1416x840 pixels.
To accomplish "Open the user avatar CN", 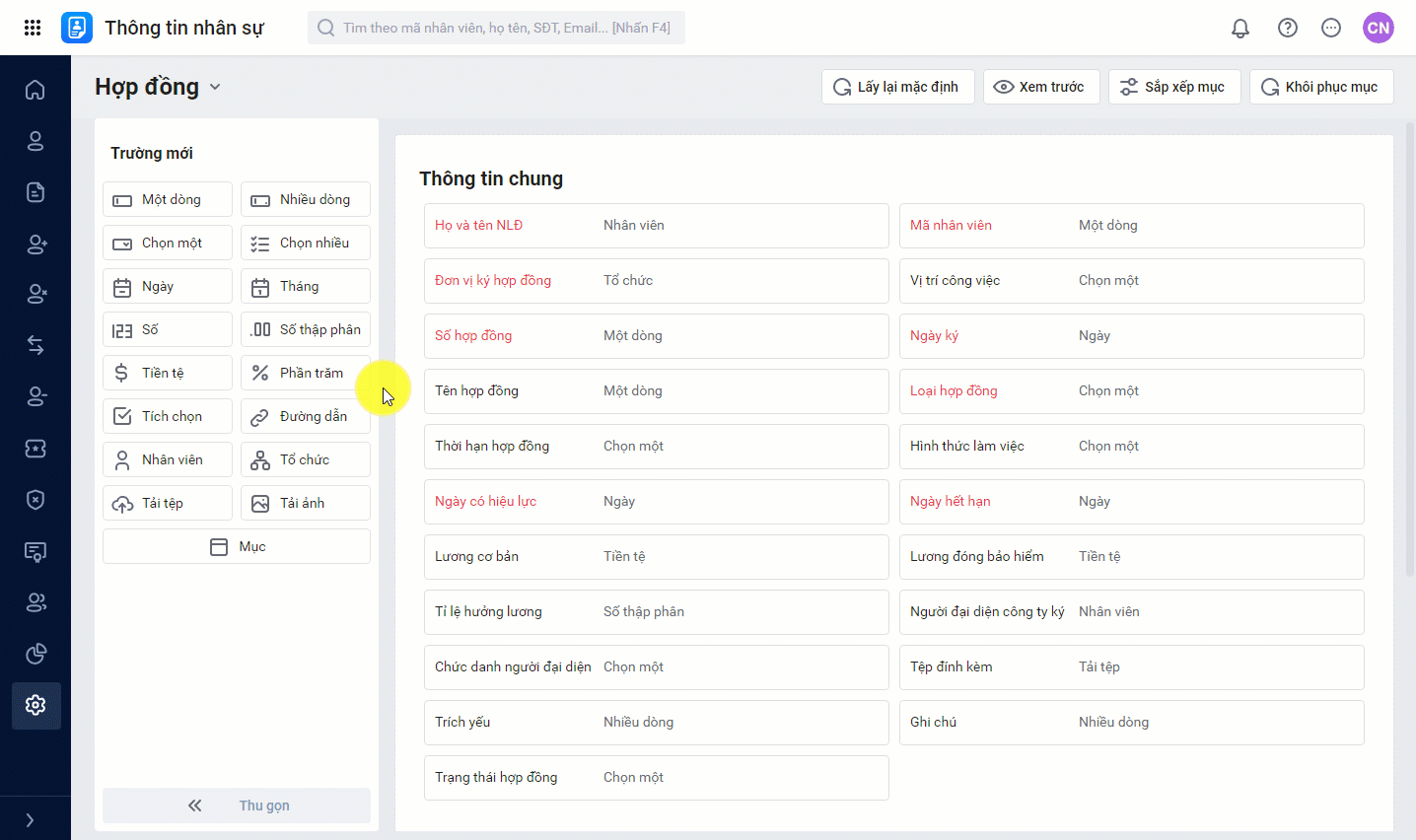I will [x=1379, y=28].
